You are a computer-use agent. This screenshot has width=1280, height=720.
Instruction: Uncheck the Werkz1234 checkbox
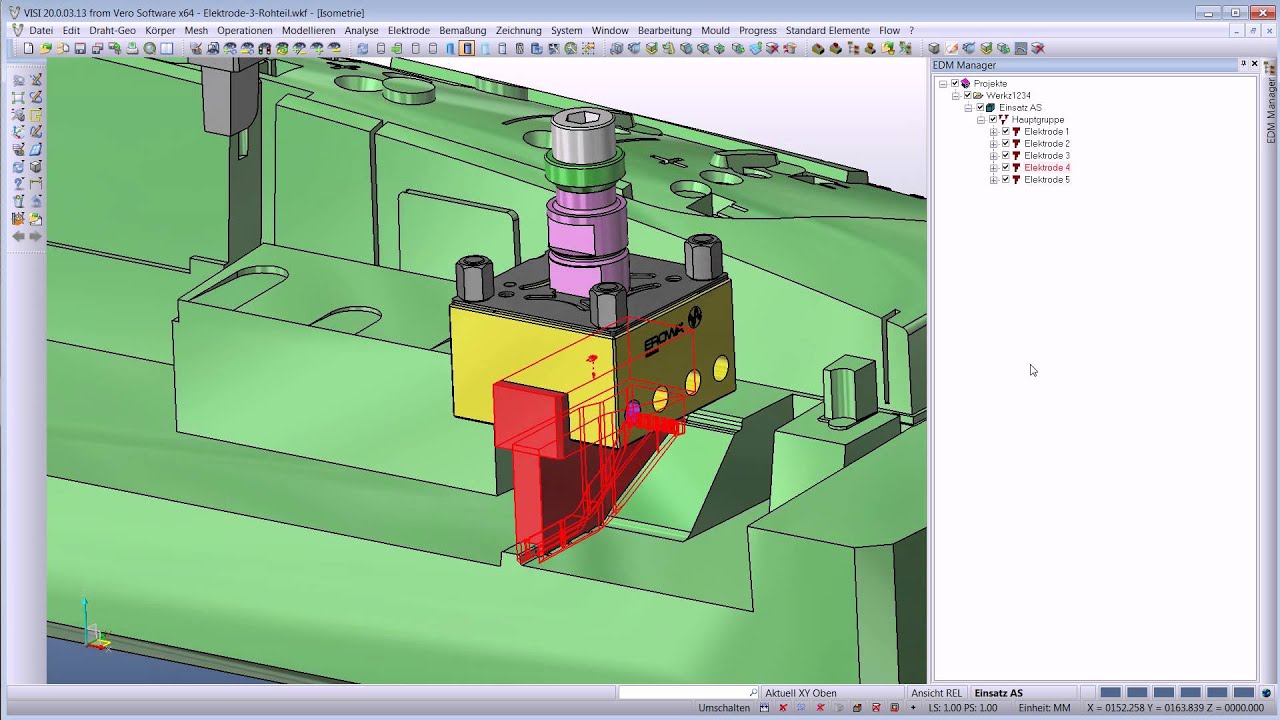pyautogui.click(x=967, y=95)
